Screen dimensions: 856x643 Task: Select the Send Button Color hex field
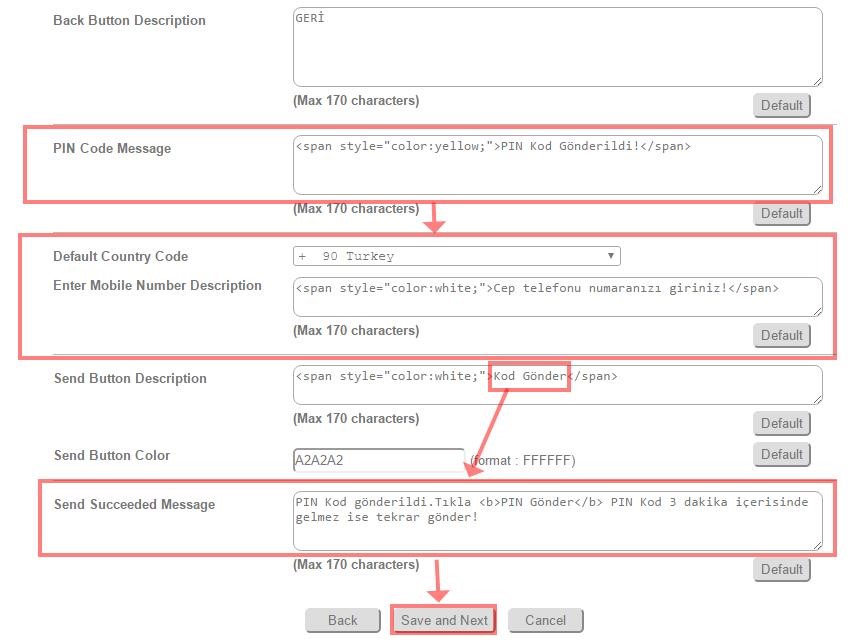pos(378,461)
